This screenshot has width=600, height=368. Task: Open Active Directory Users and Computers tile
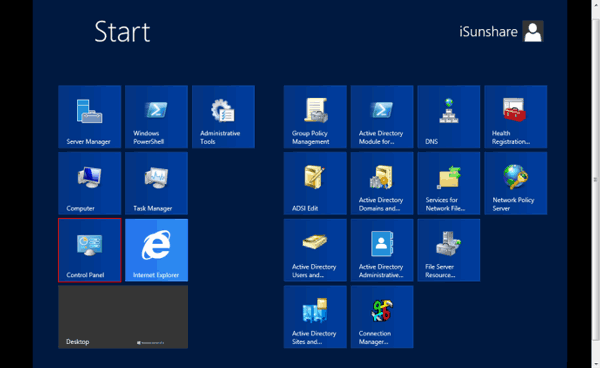click(x=315, y=250)
